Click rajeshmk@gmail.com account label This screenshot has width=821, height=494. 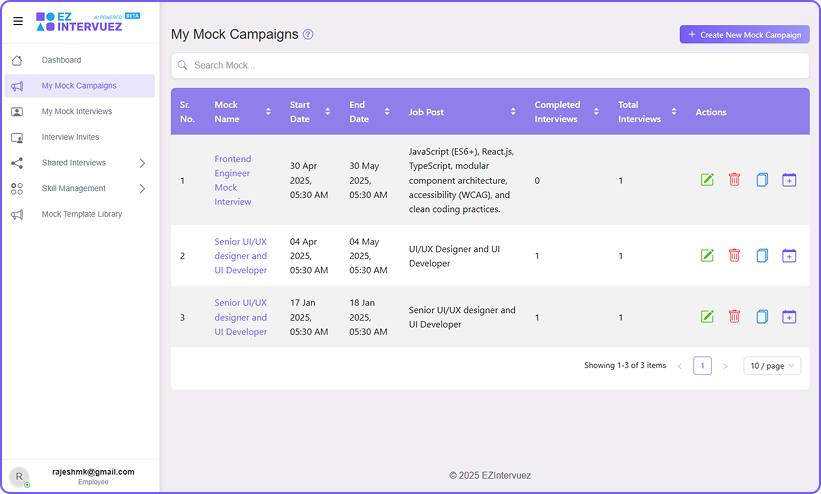[x=93, y=472]
